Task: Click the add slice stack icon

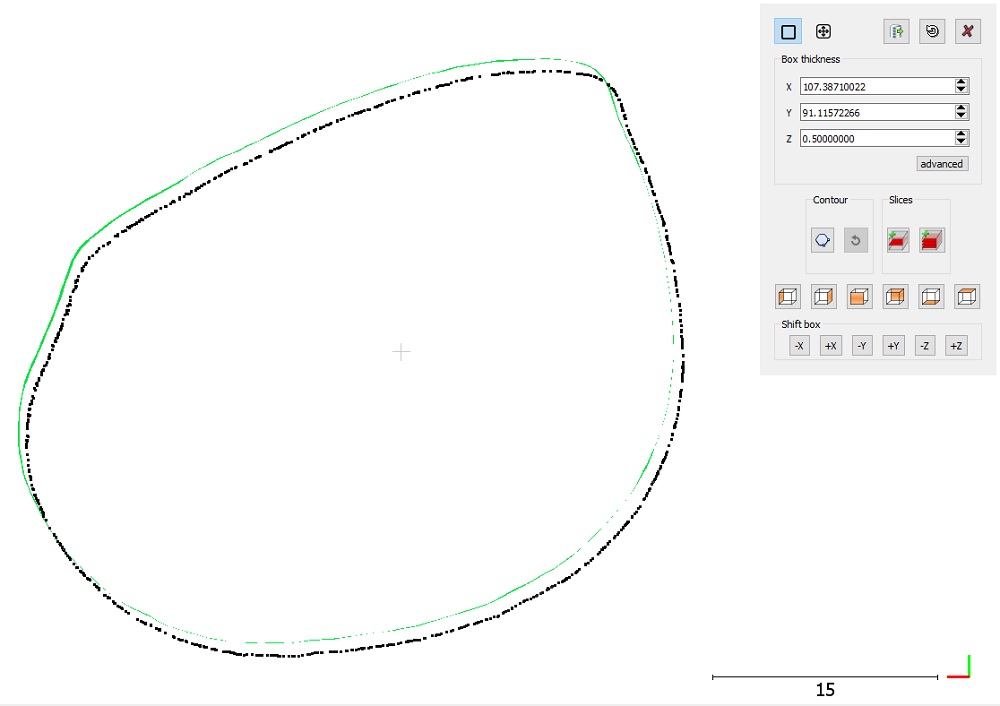Action: [x=932, y=240]
